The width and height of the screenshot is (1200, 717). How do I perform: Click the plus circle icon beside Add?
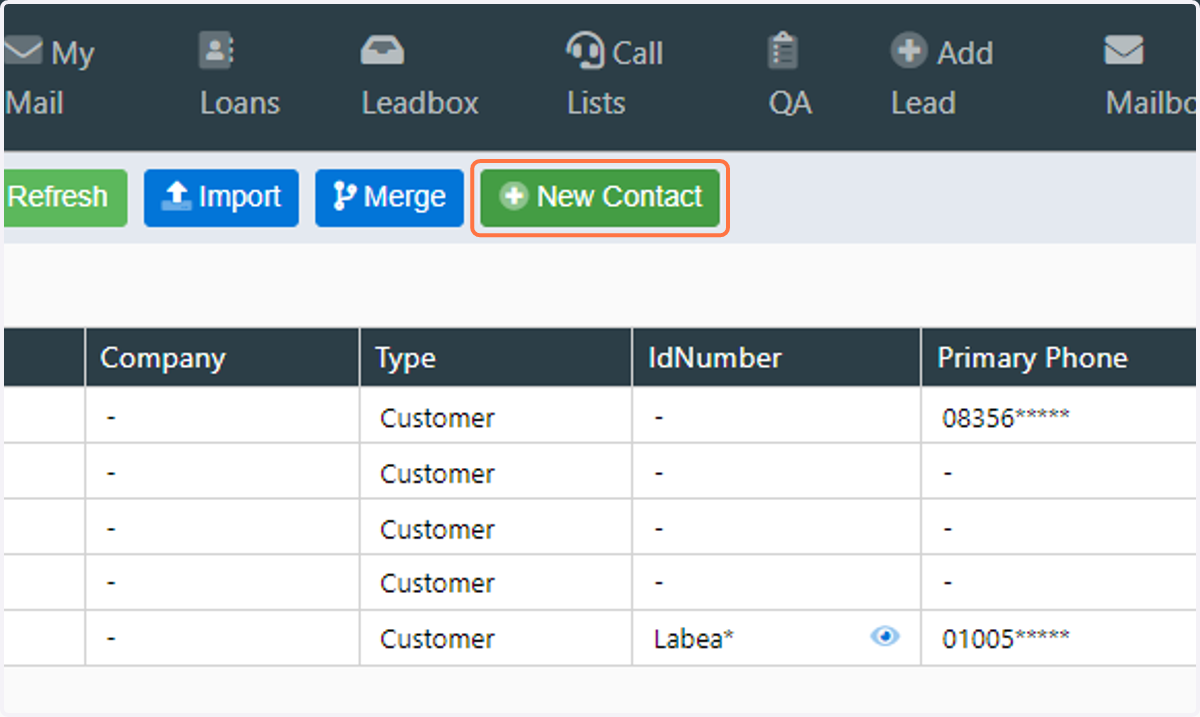[909, 50]
